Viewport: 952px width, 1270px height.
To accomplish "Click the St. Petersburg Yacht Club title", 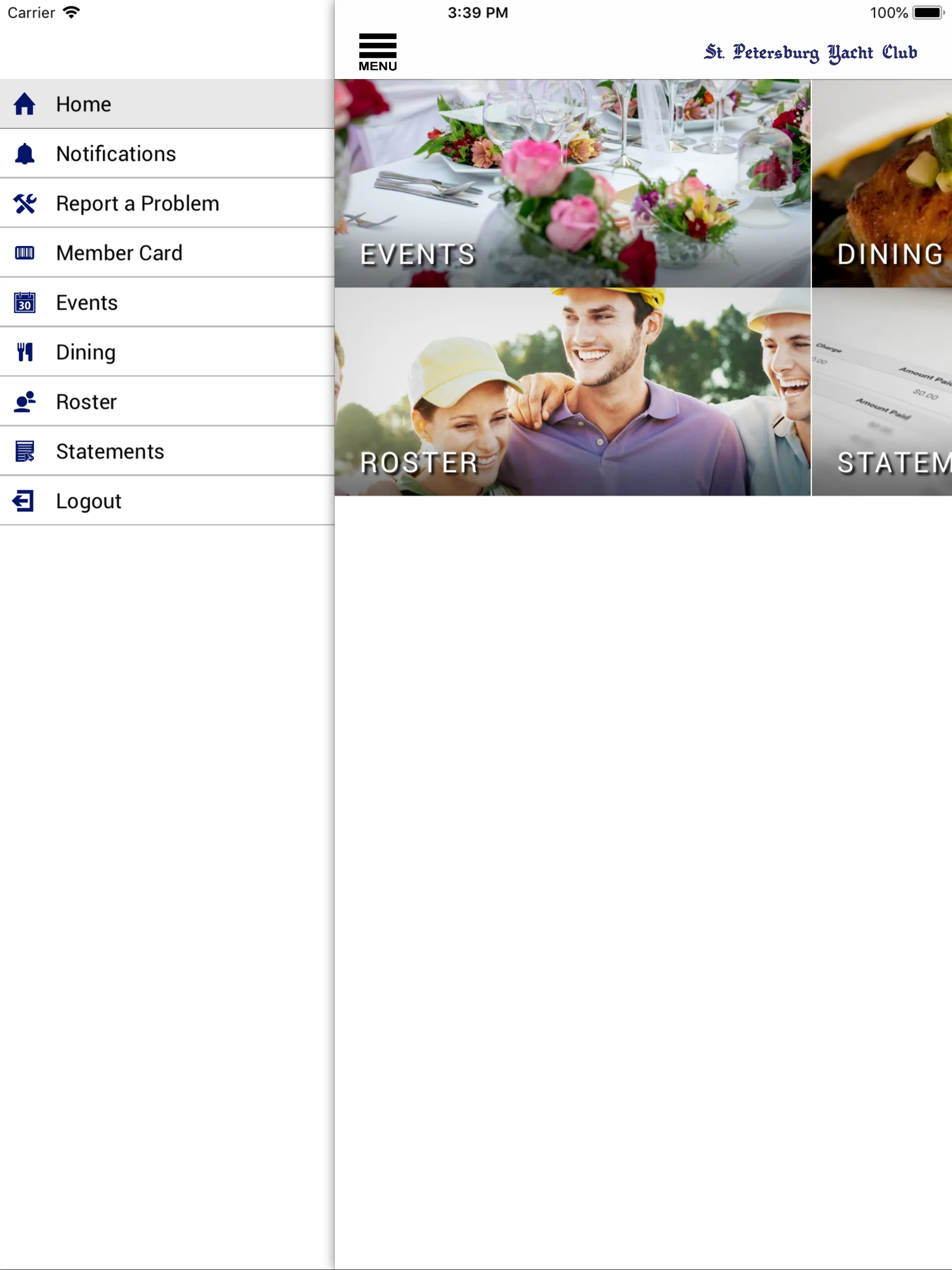I will click(x=810, y=53).
